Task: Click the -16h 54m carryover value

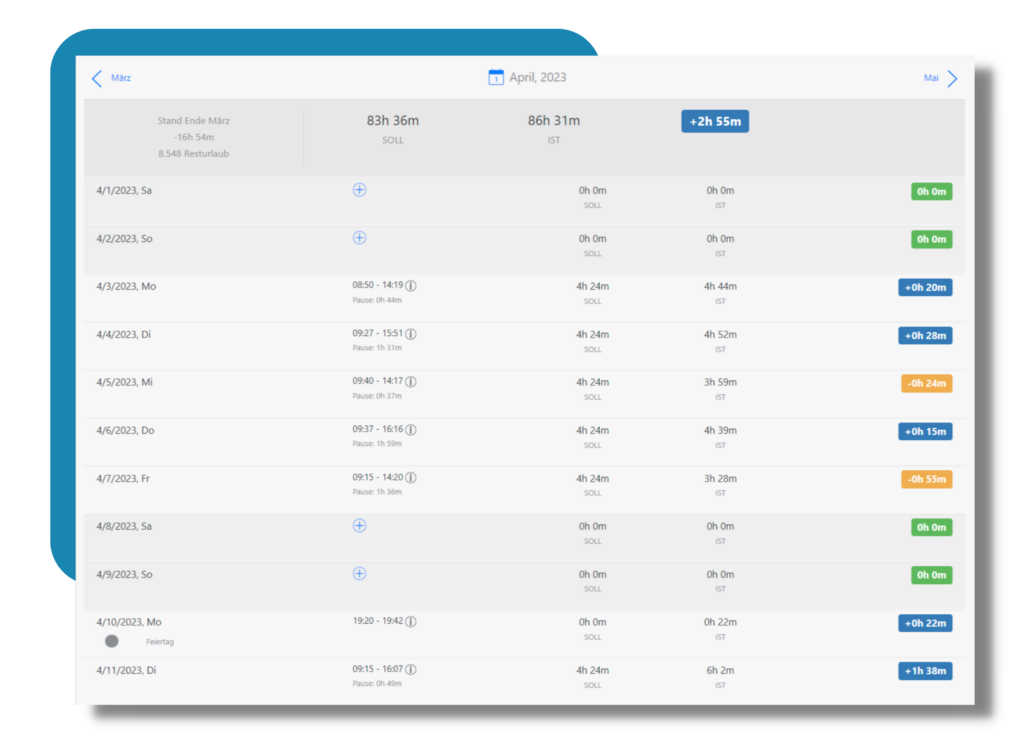Action: pos(194,137)
